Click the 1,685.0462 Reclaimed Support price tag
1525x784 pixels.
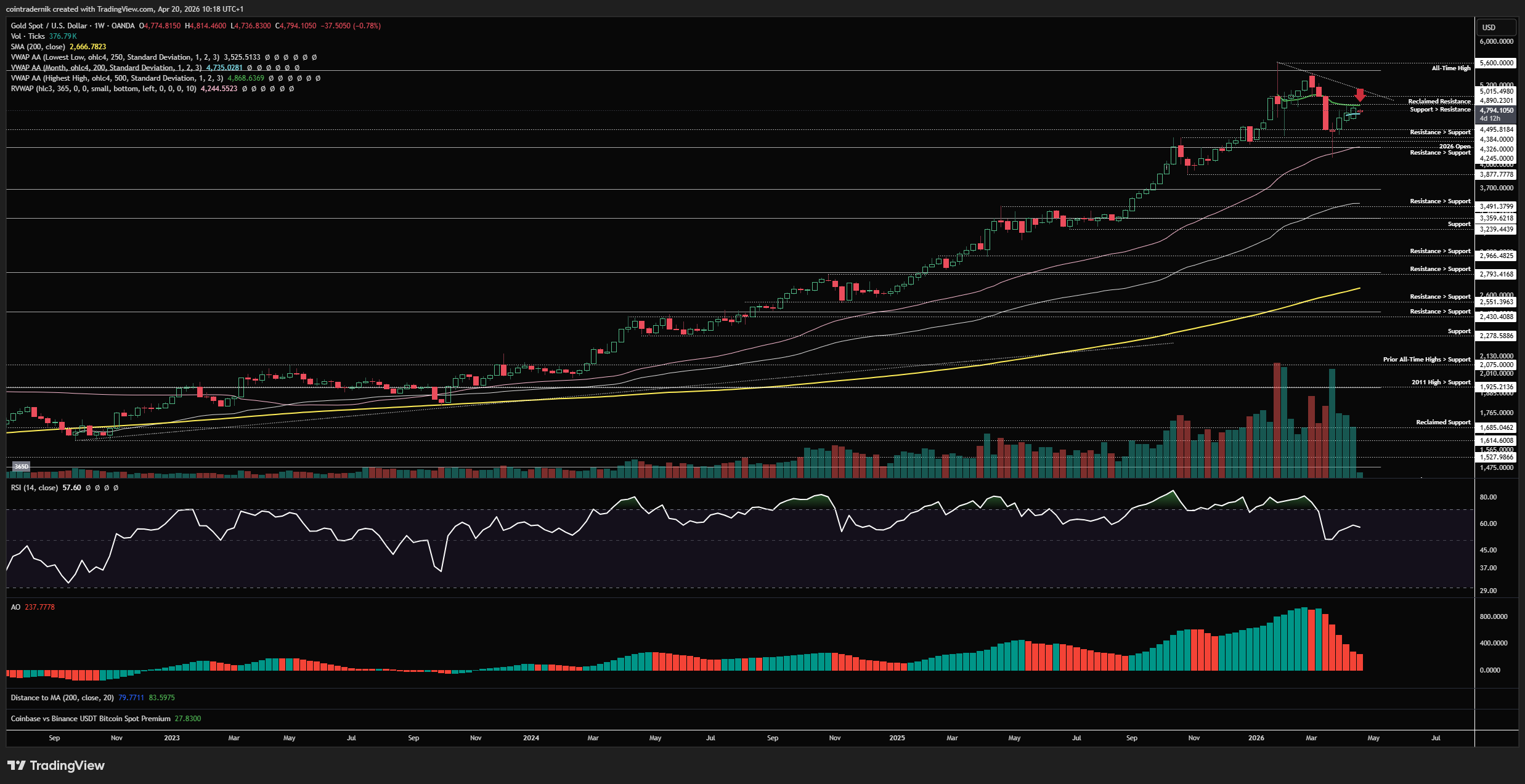click(1496, 427)
